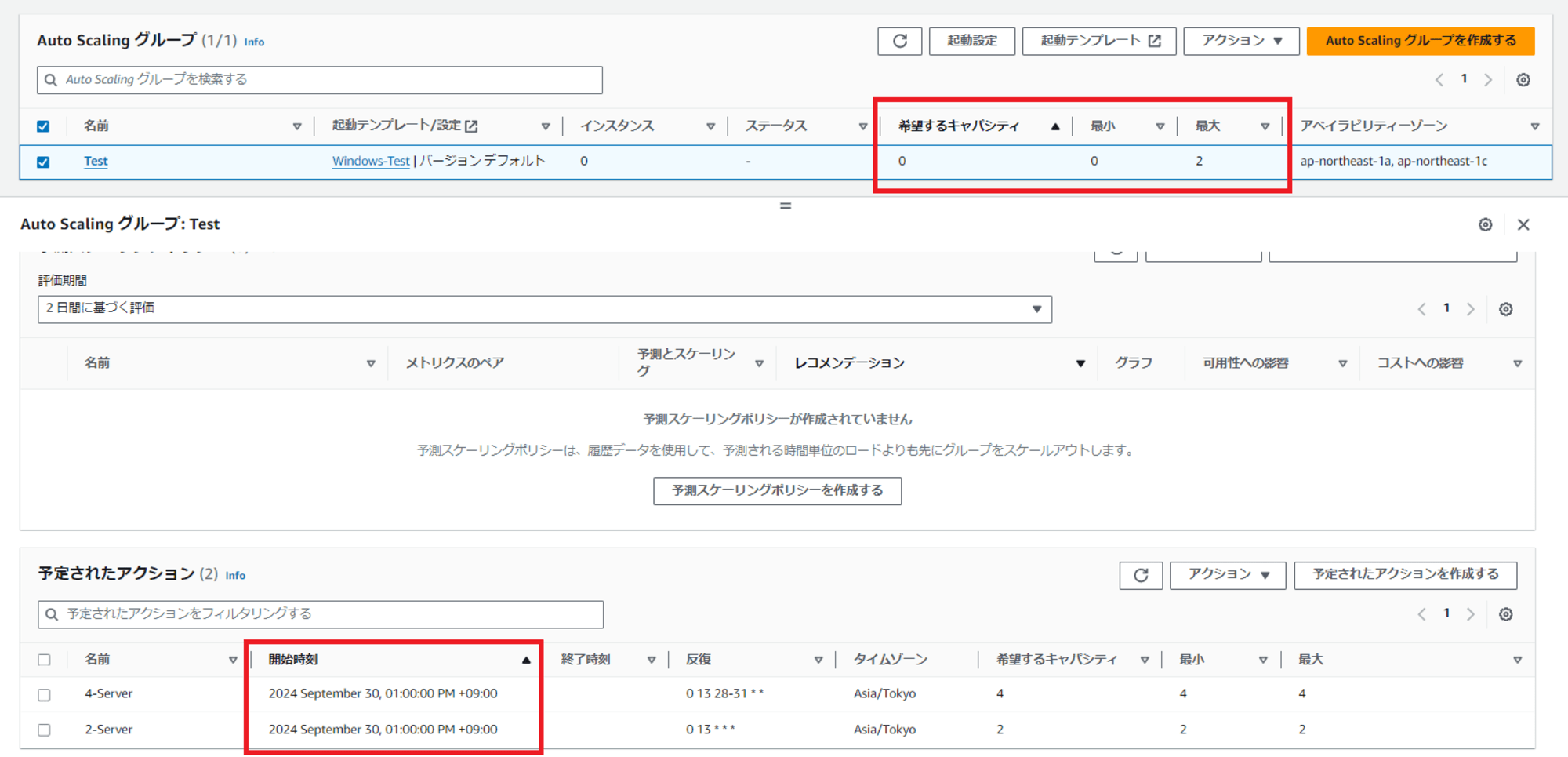Click the panel split resize handle
The height and width of the screenshot is (757, 1568).
click(785, 206)
